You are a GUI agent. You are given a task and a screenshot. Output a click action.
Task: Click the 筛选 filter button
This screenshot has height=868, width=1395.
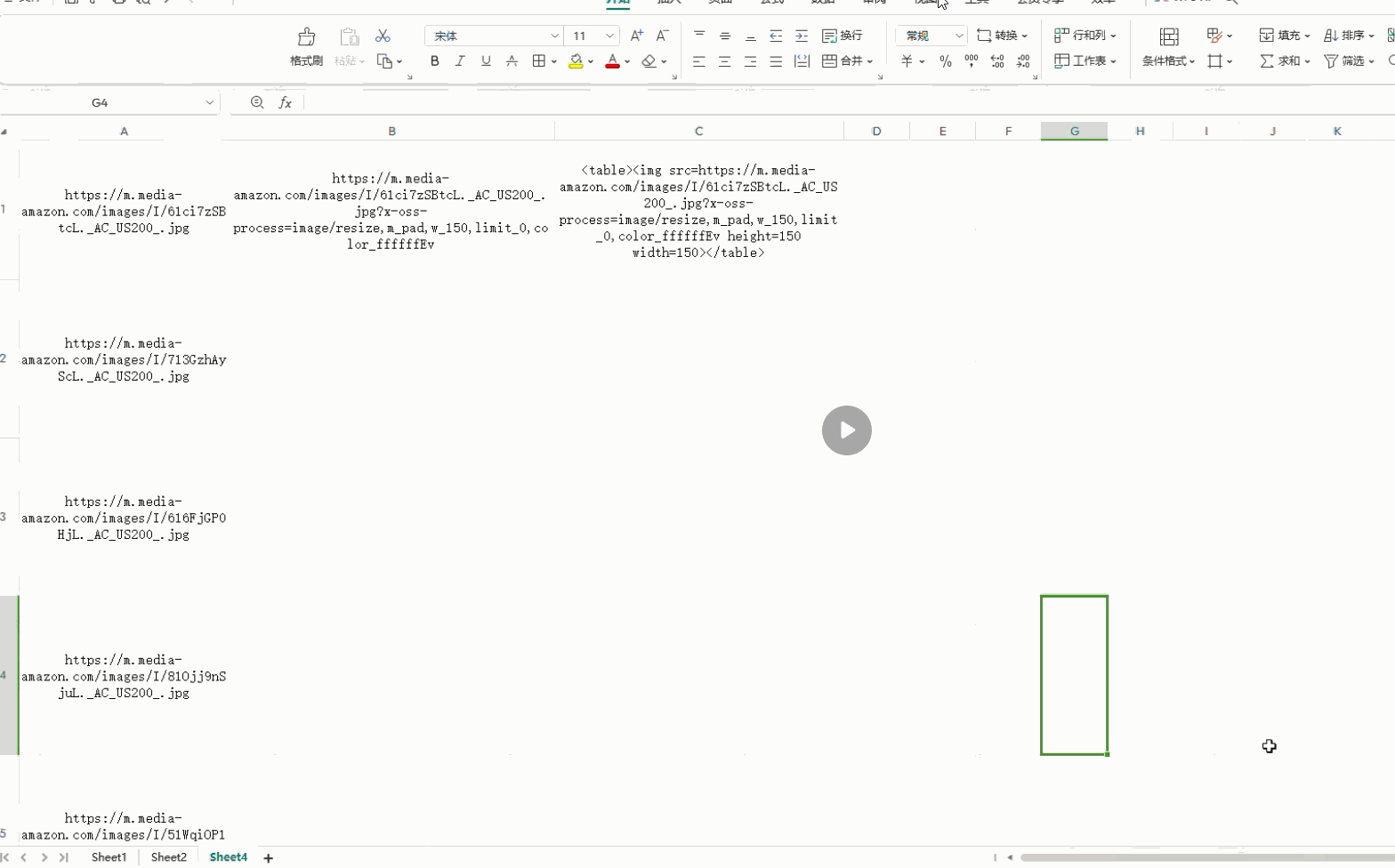pyautogui.click(x=1349, y=61)
